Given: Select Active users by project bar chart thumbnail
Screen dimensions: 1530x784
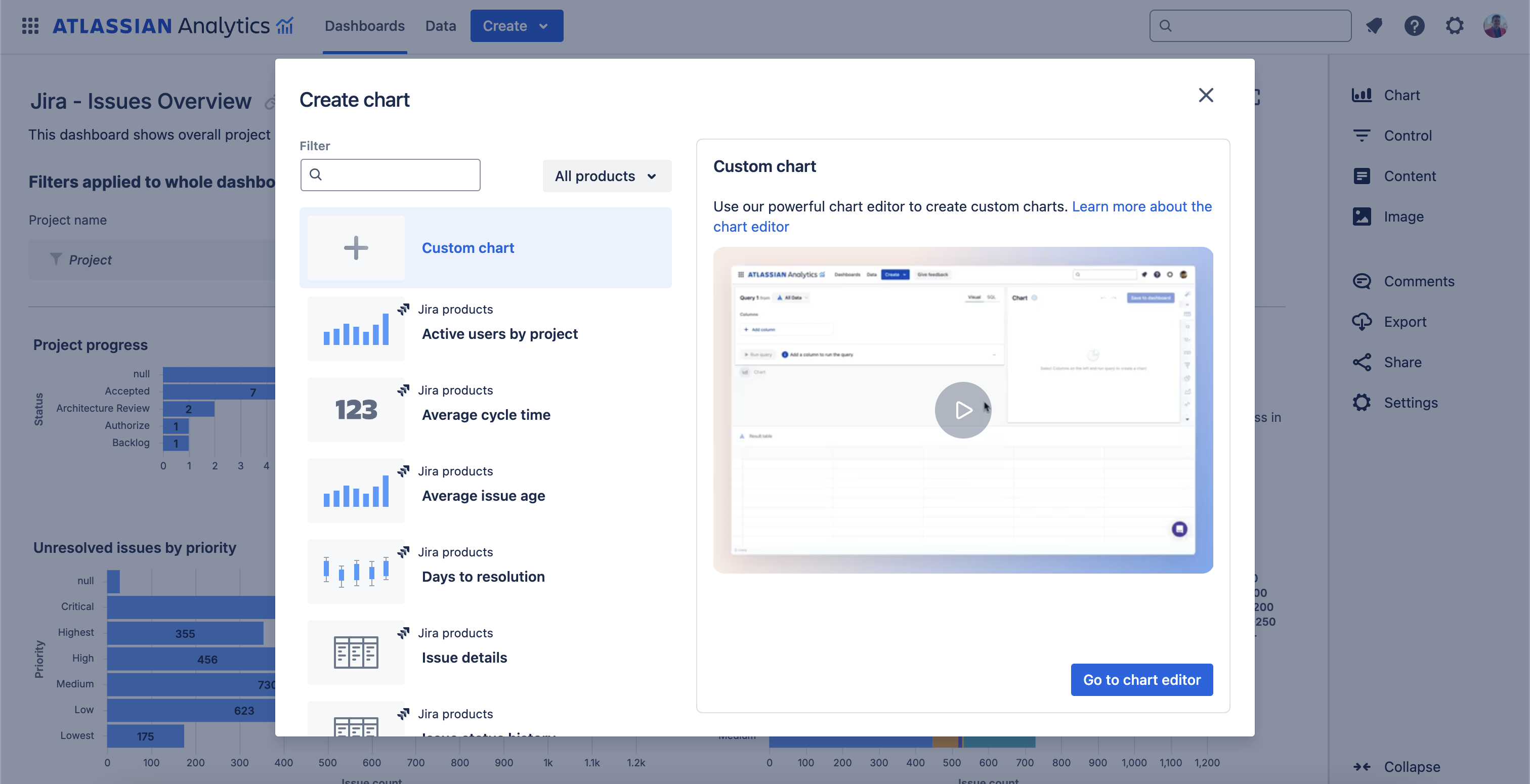Looking at the screenshot, I should tap(356, 328).
